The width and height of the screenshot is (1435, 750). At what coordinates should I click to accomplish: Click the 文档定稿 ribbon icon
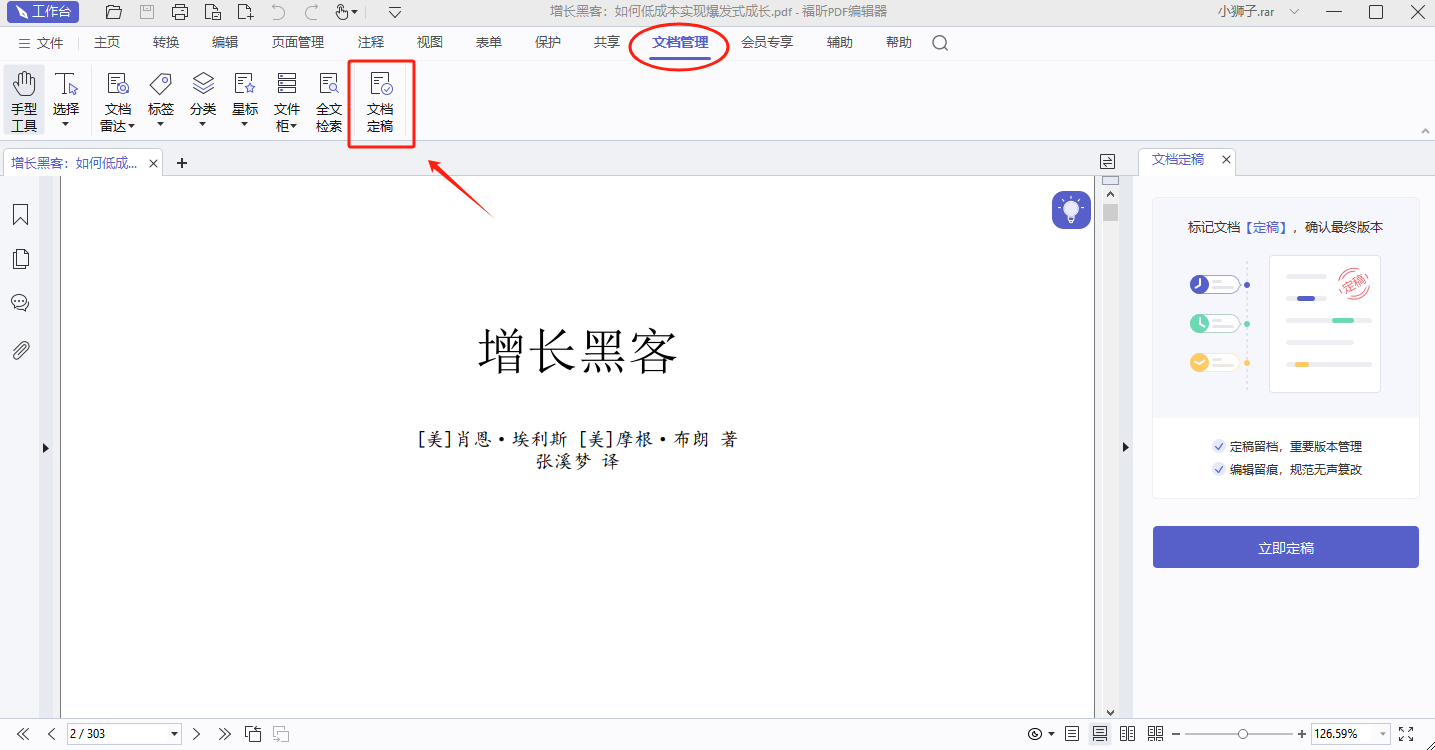coord(380,103)
